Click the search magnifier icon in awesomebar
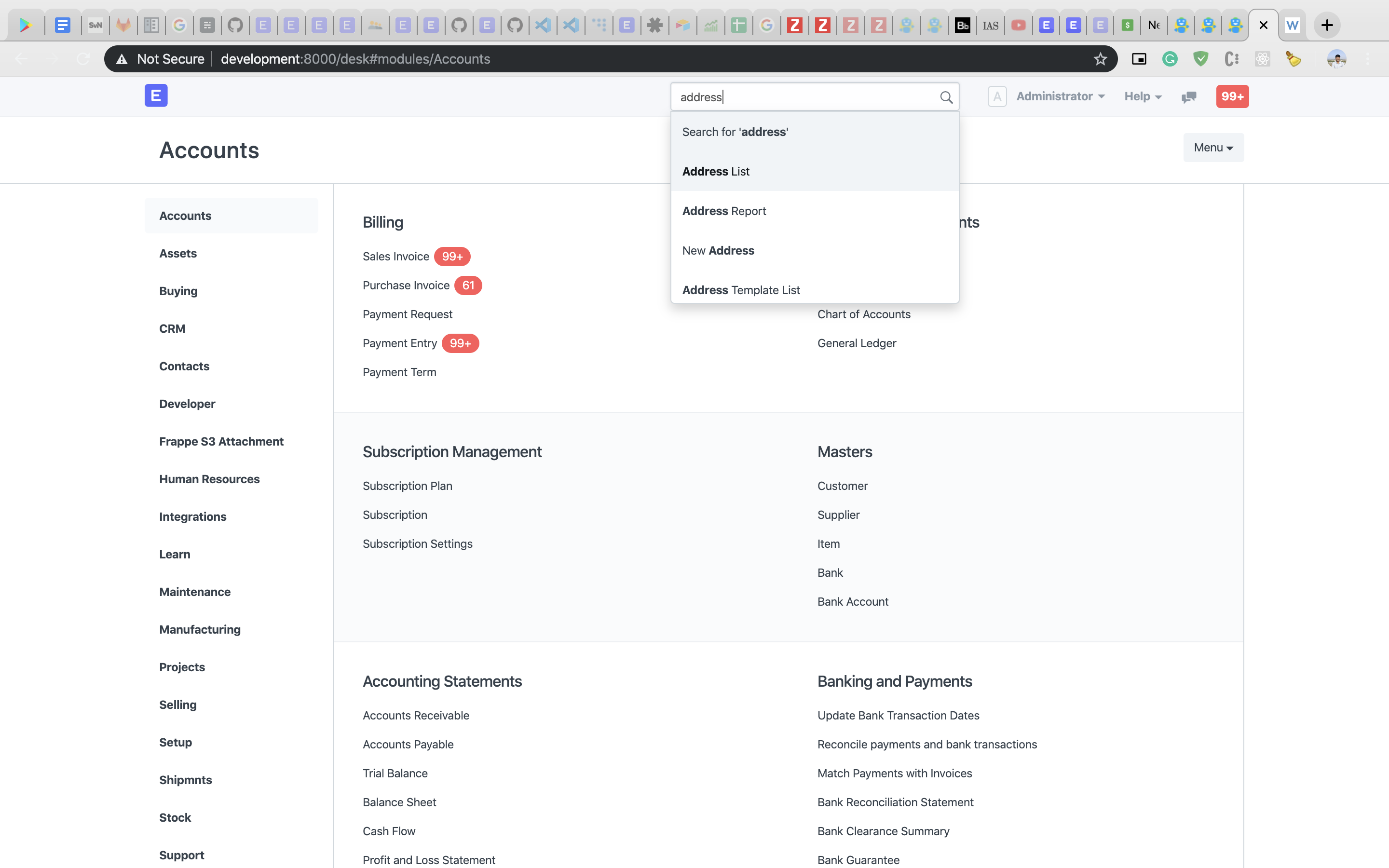Image resolution: width=1389 pixels, height=868 pixels. coord(946,97)
